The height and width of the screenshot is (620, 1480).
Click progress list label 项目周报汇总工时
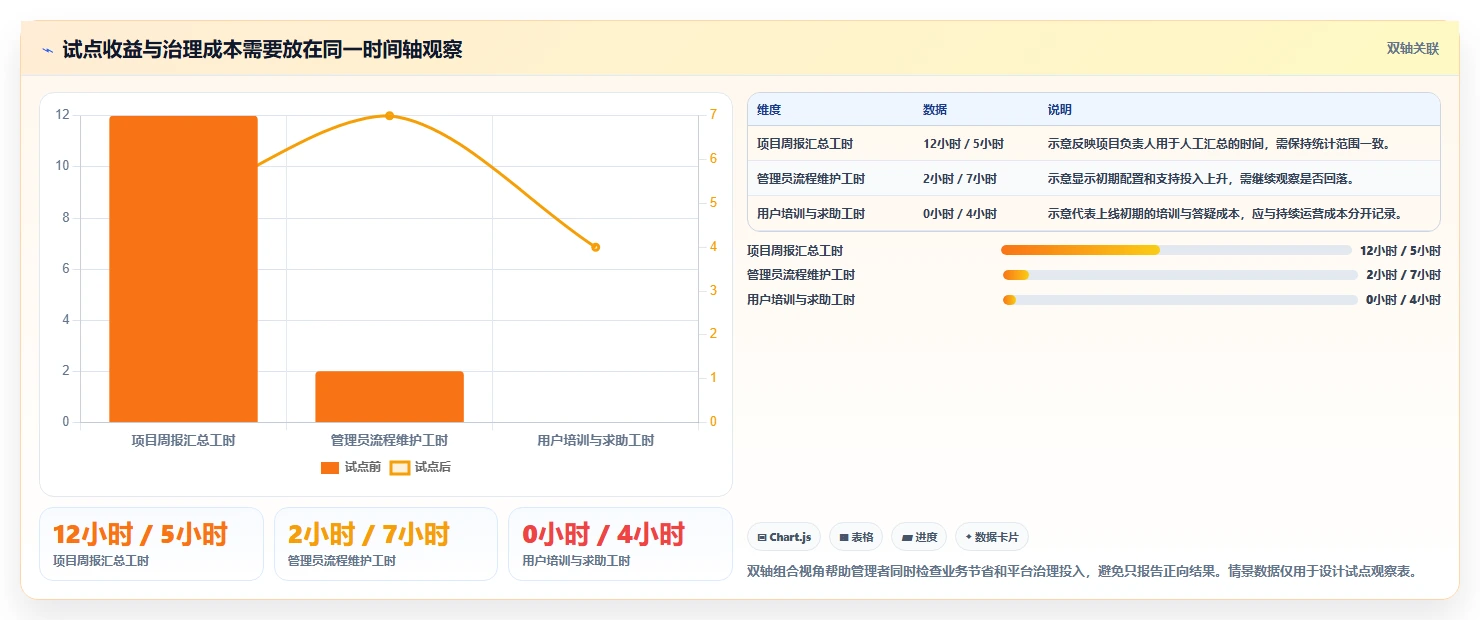(x=795, y=250)
